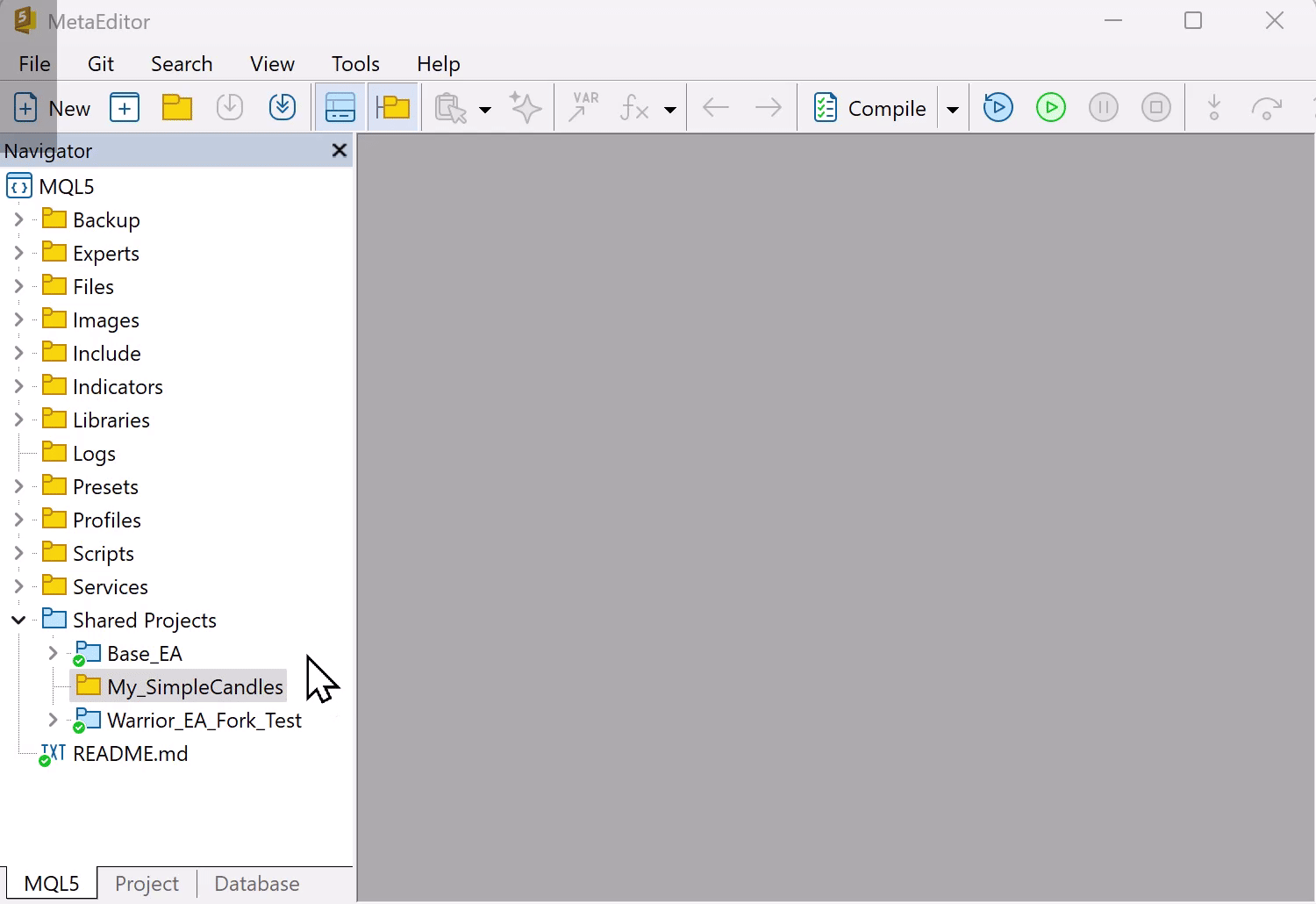The image size is (1316, 904).
Task: Toggle the Toolbox panel view
Action: (340, 108)
